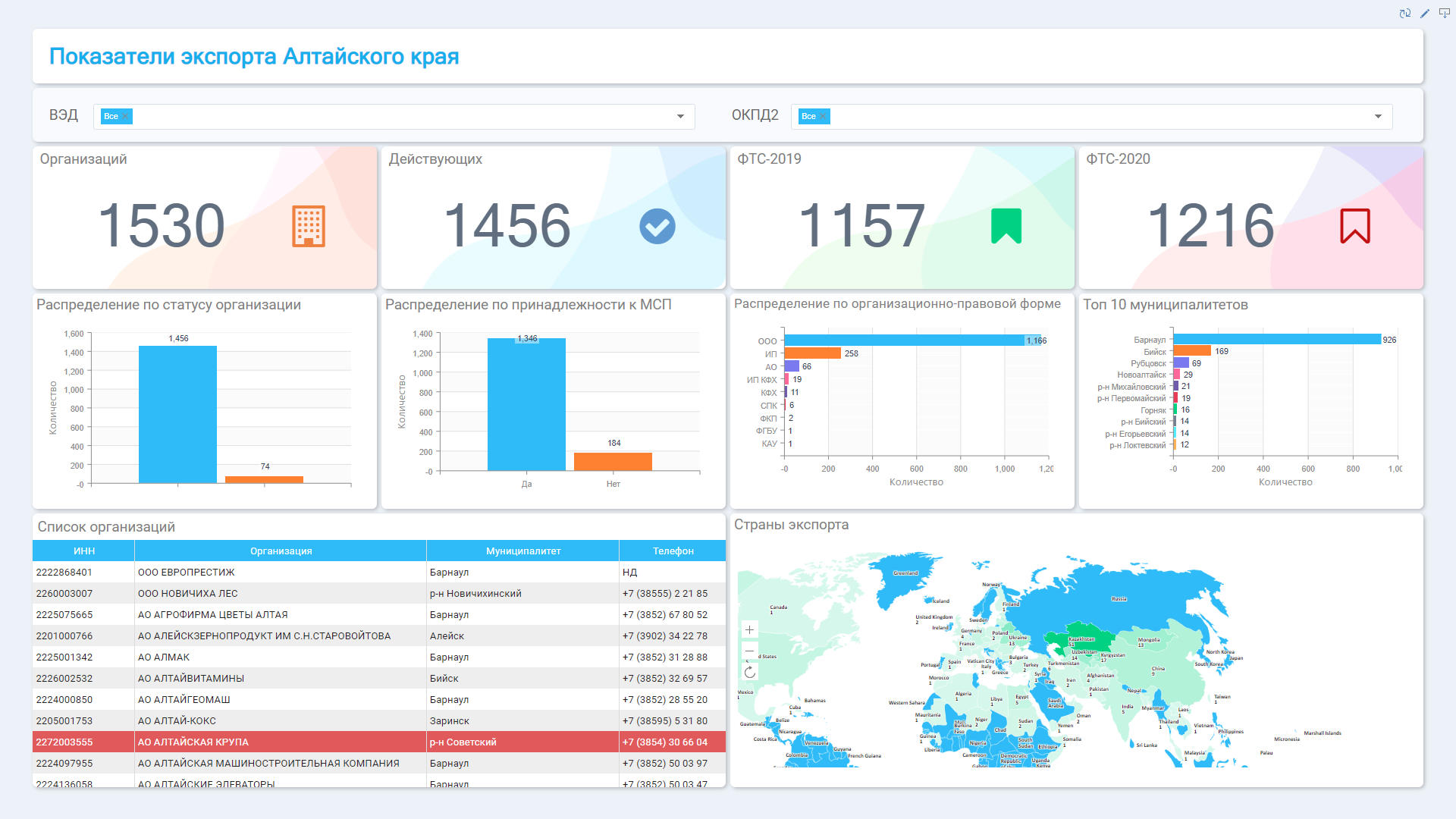The height and width of the screenshot is (819, 1456).
Task: Reset the export countries map view
Action: click(x=749, y=672)
